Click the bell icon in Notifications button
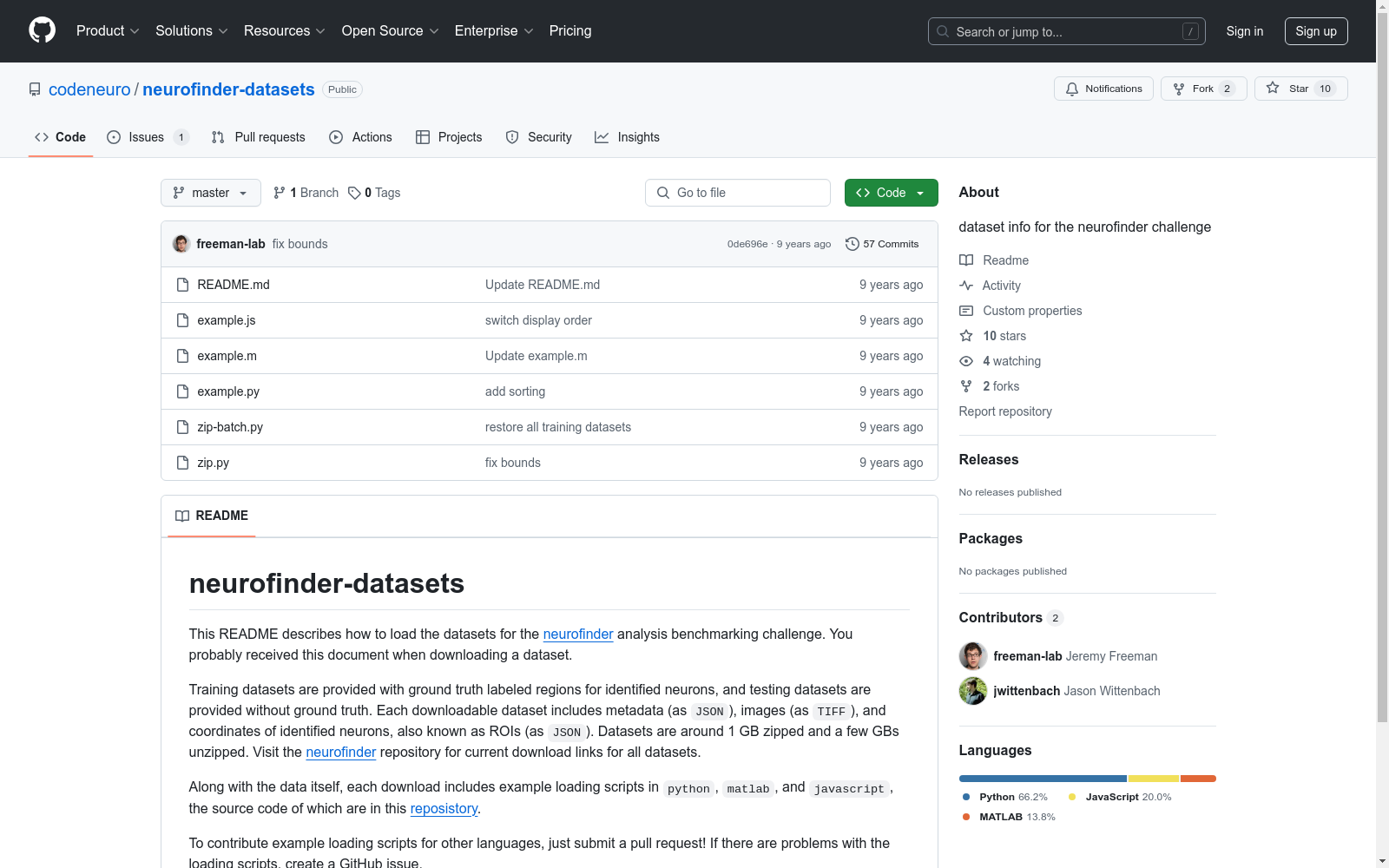 click(x=1072, y=89)
